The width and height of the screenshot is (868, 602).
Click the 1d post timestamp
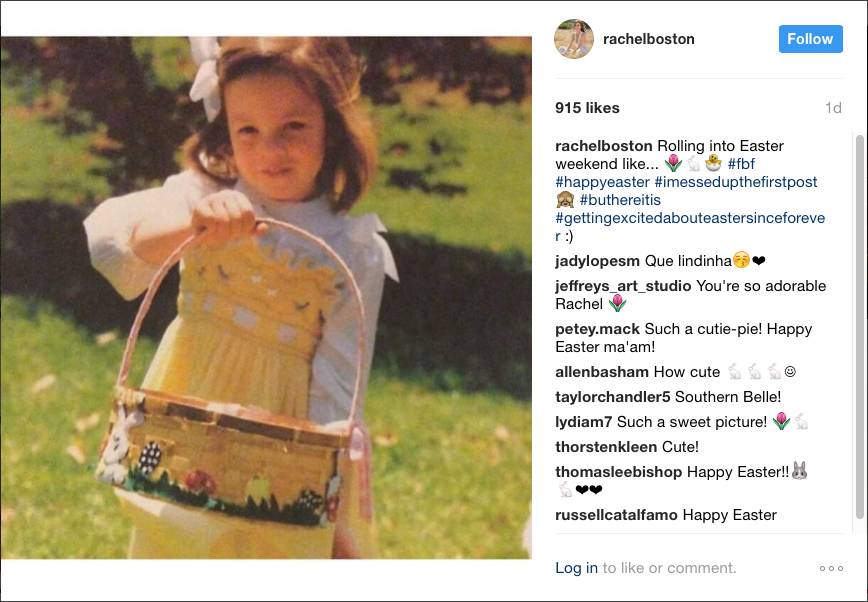pyautogui.click(x=833, y=108)
